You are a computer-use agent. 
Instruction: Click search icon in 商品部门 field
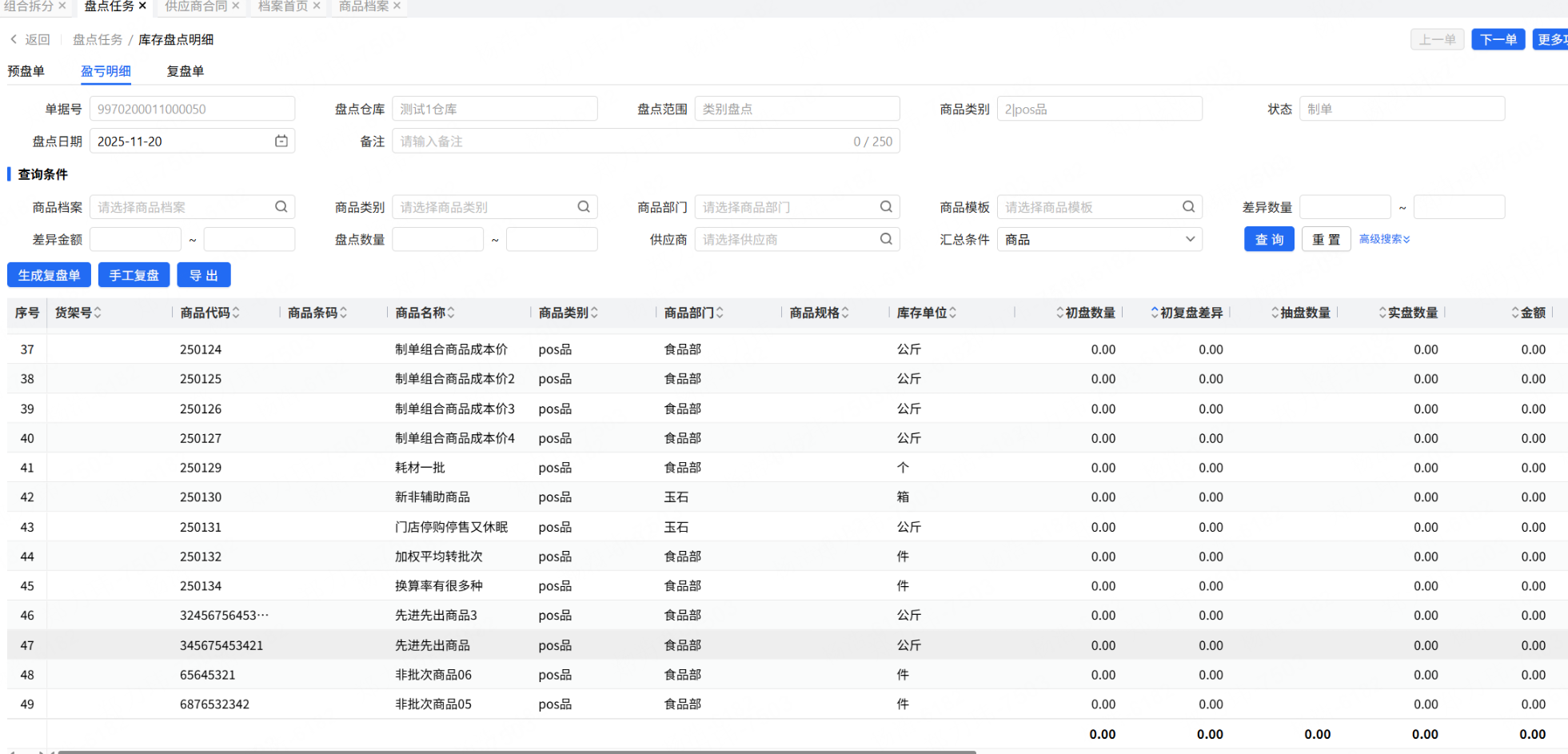[x=886, y=207]
